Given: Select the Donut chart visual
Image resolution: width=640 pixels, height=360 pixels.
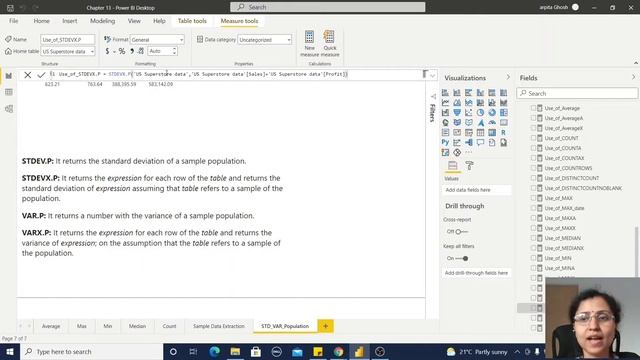Looking at the screenshot, I should (492, 113).
